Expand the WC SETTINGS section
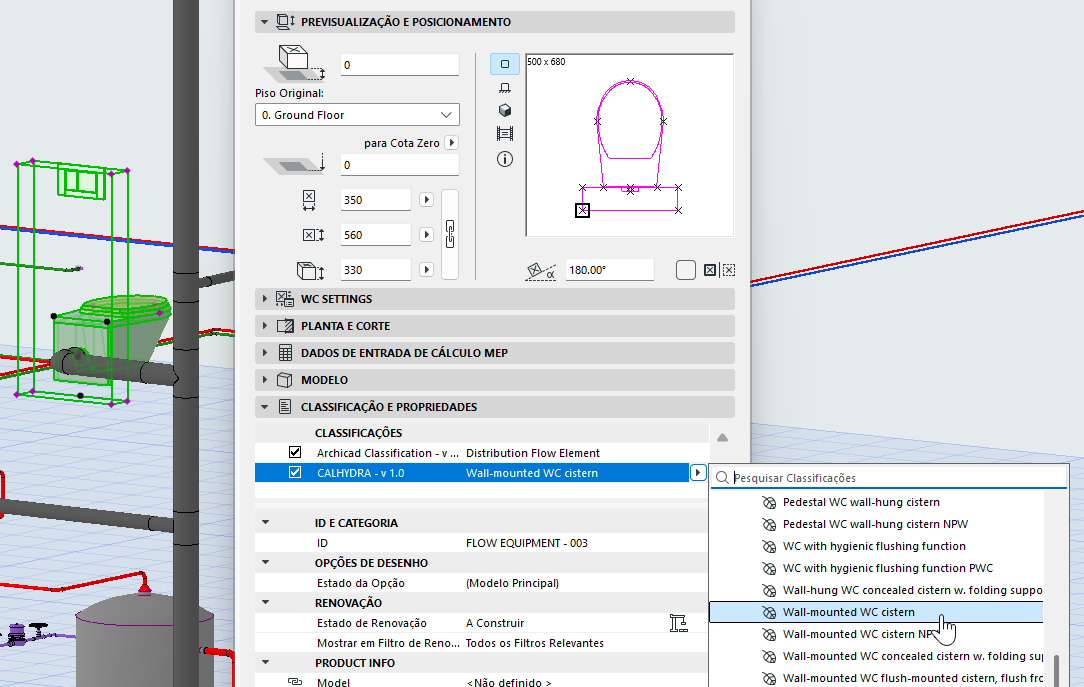 [264, 299]
